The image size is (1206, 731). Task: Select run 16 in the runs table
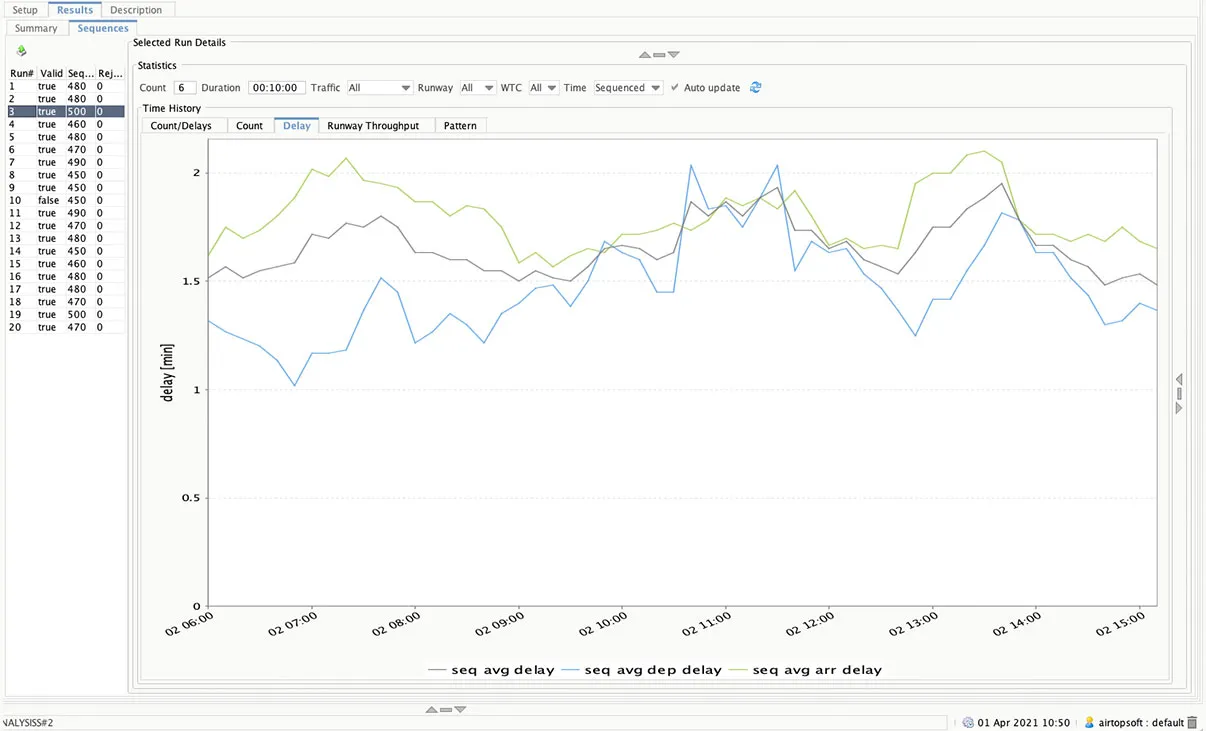[x=66, y=276]
